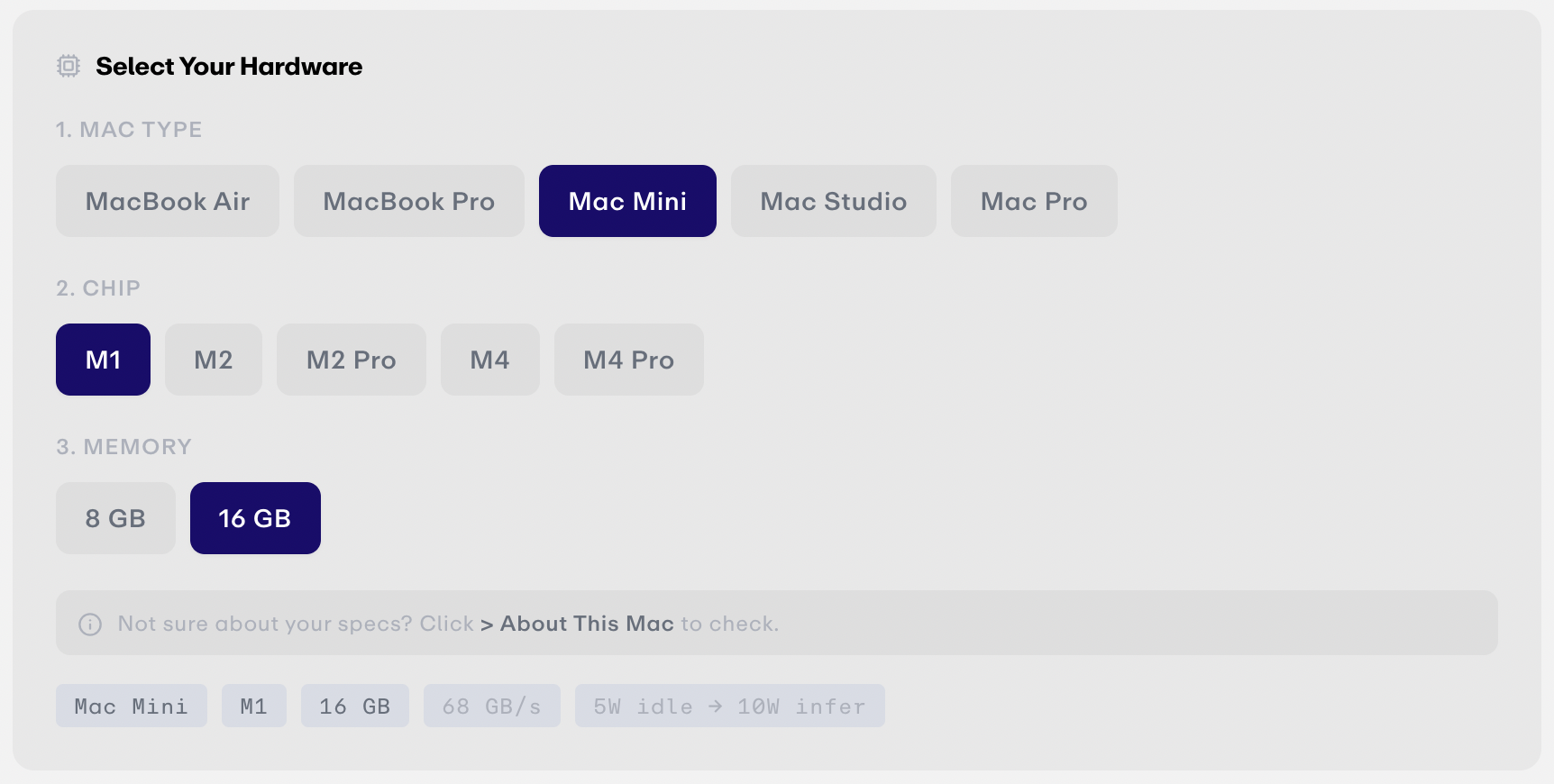The width and height of the screenshot is (1554, 784).
Task: Select MacBook Air as Mac type
Action: pos(168,201)
